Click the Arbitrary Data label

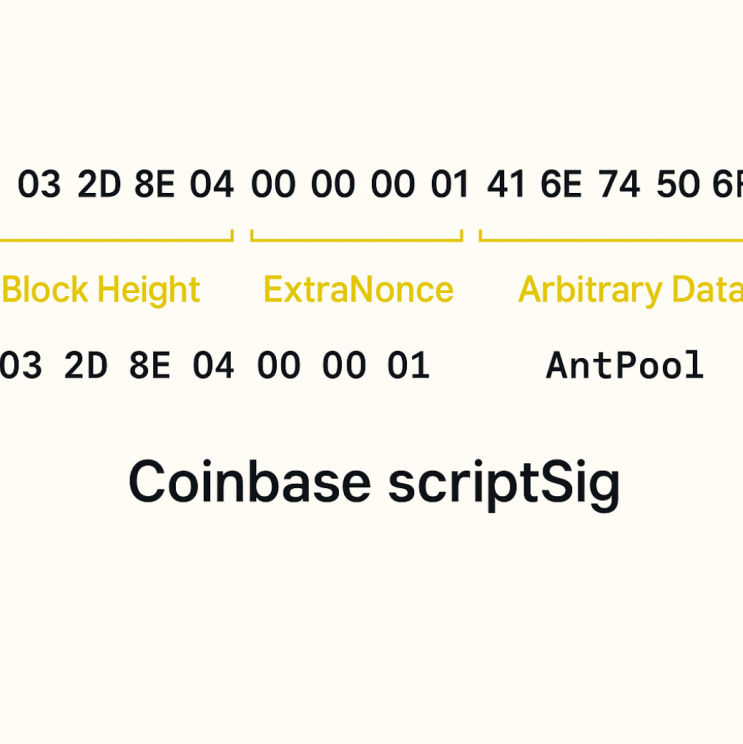(x=630, y=290)
